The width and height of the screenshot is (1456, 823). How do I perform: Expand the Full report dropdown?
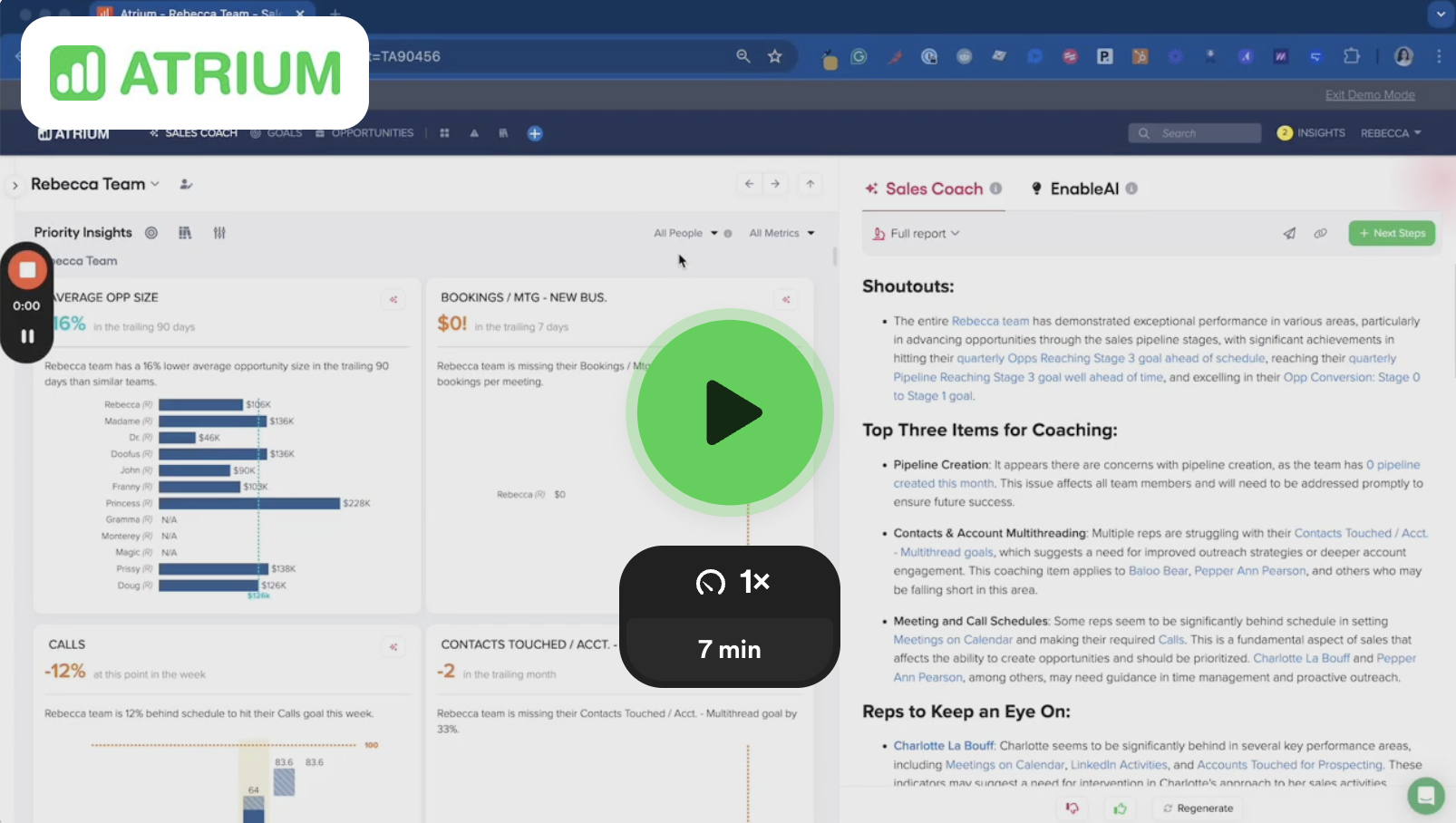pyautogui.click(x=916, y=234)
